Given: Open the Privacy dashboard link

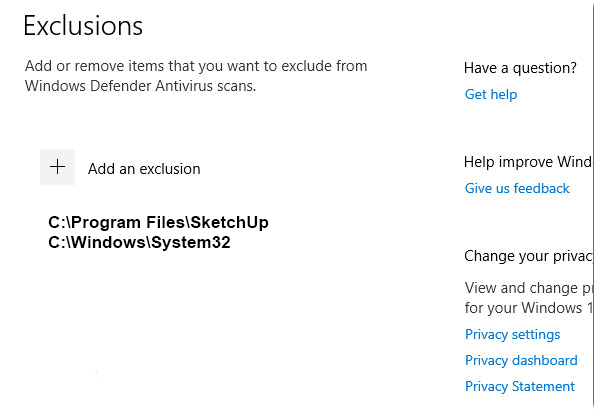Looking at the screenshot, I should 521,360.
